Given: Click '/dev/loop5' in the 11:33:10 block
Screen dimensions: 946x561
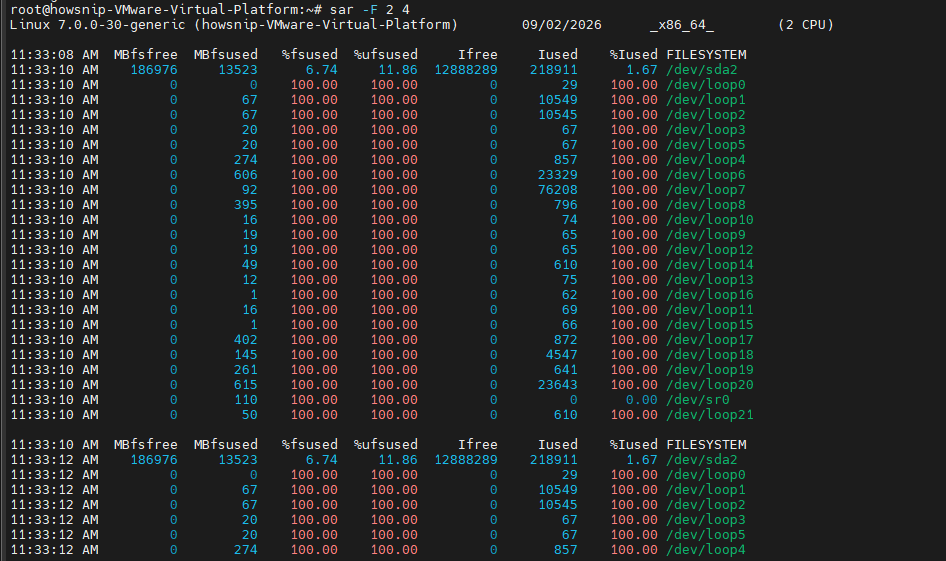Looking at the screenshot, I should (706, 145).
